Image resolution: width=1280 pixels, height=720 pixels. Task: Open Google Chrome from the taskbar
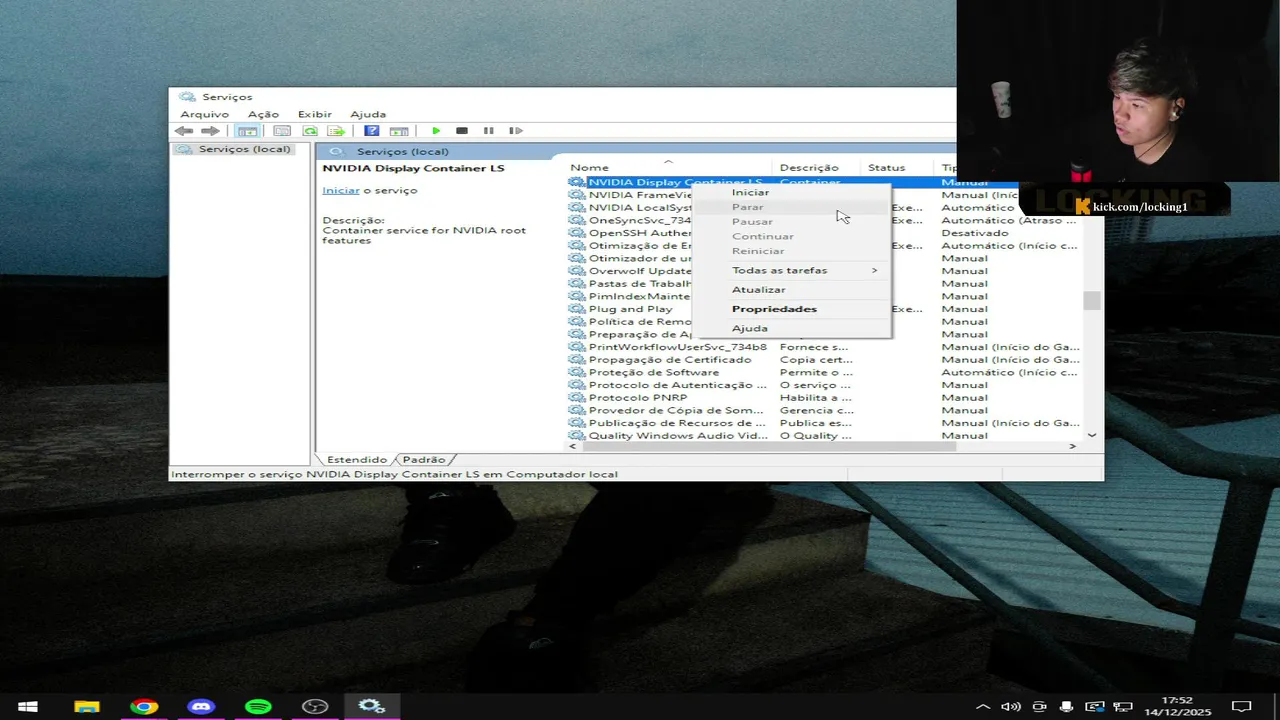click(x=144, y=707)
